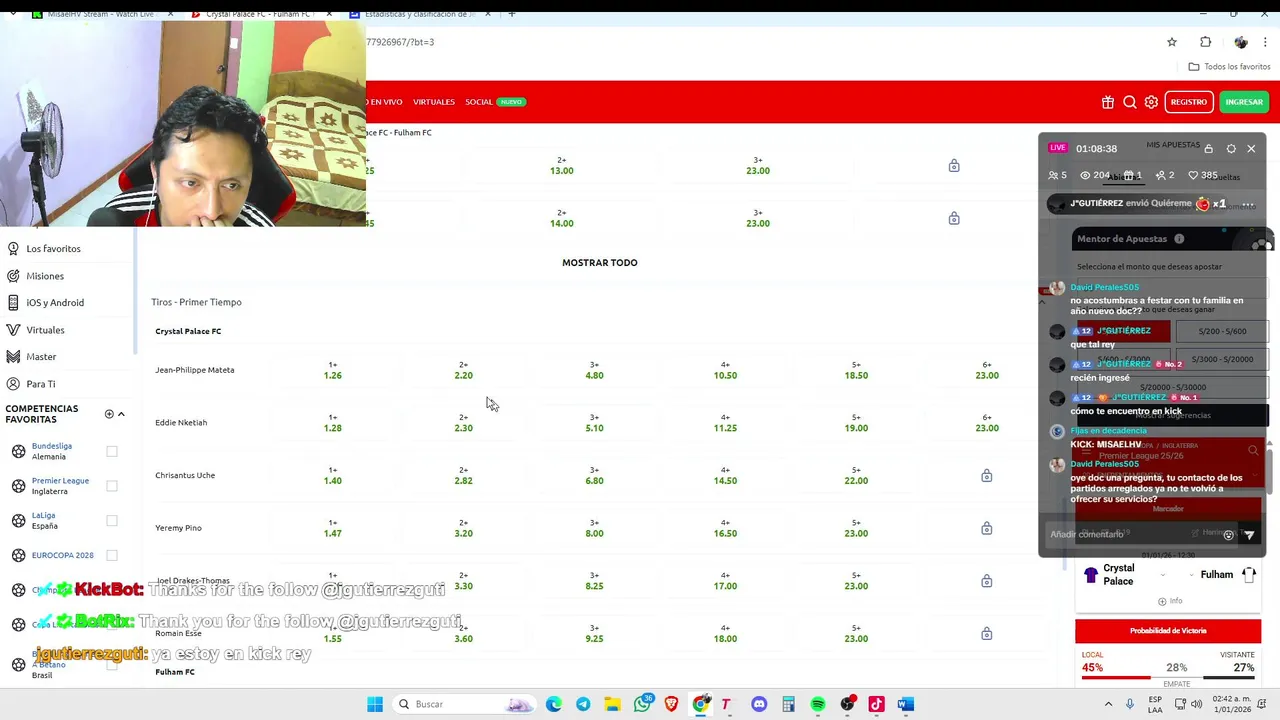
Task: Open WhatsApp from the taskbar
Action: [x=642, y=704]
